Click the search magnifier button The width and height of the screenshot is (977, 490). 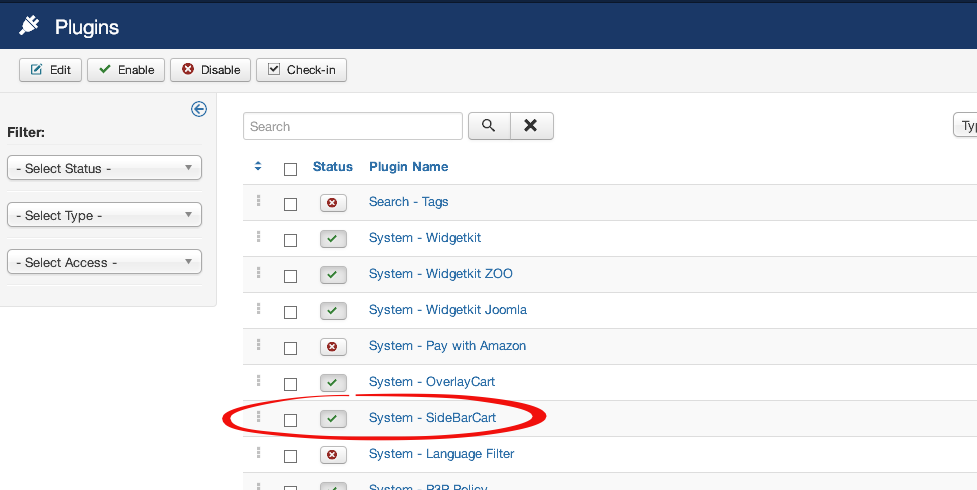488,126
